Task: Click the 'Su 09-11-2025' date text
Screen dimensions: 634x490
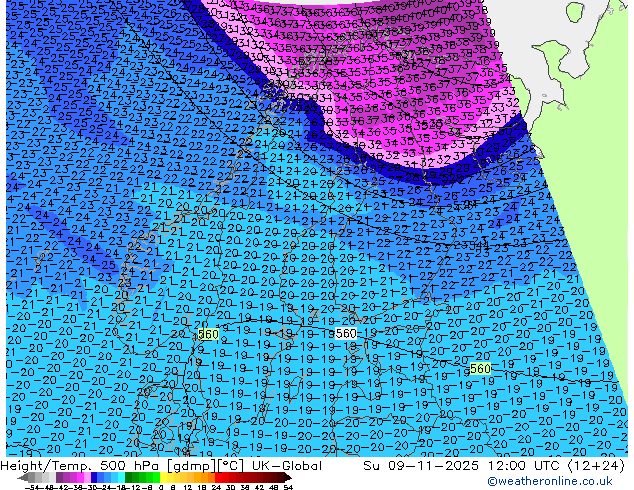Action: click(421, 466)
